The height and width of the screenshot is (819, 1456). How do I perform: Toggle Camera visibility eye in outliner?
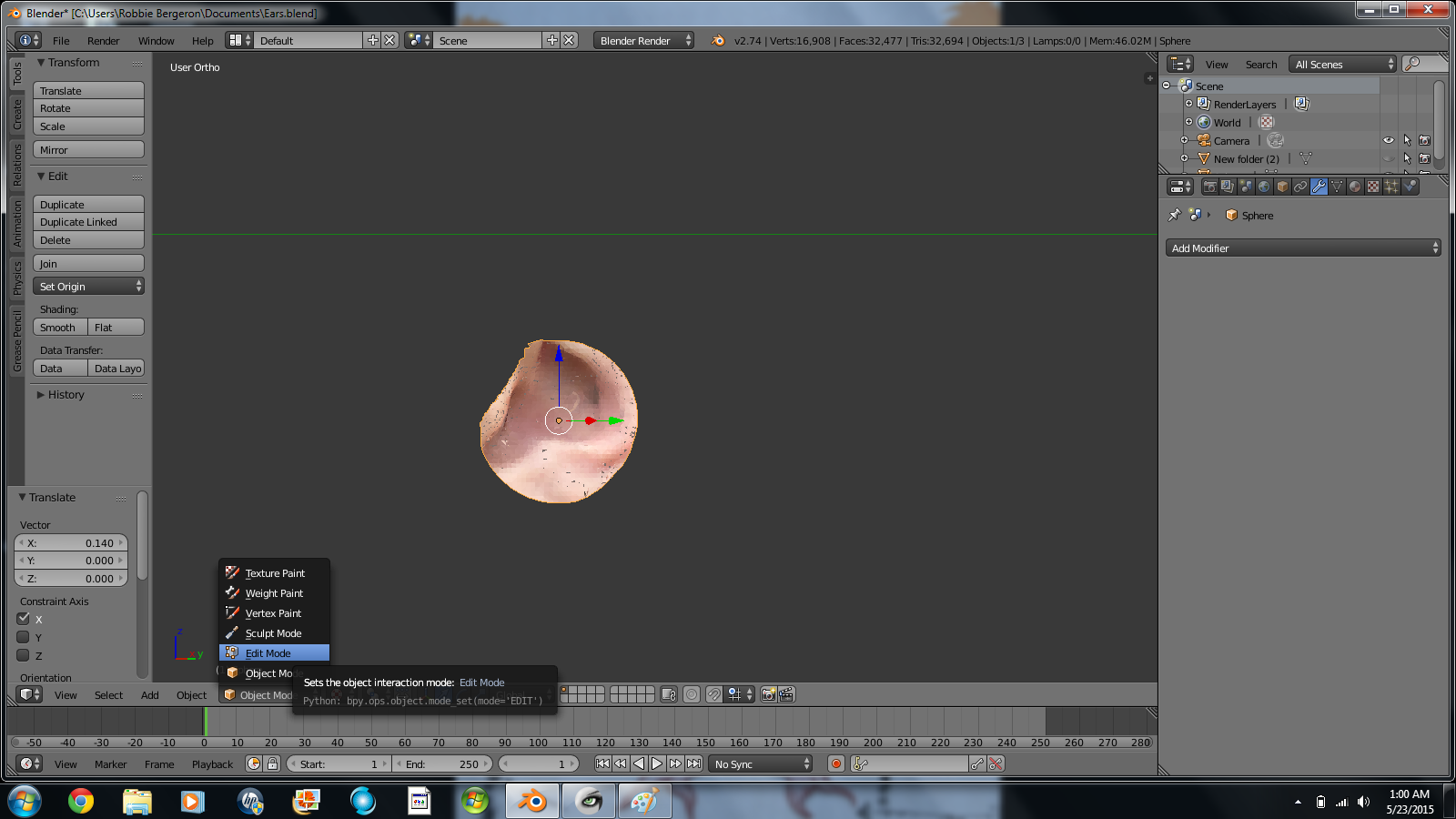(1389, 140)
